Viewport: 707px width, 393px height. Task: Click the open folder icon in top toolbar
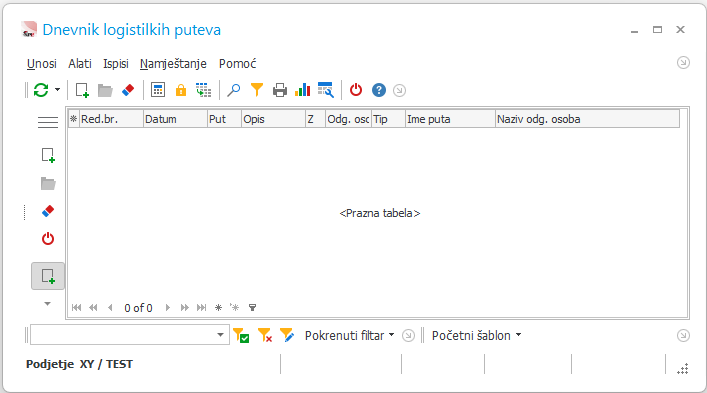pos(105,90)
